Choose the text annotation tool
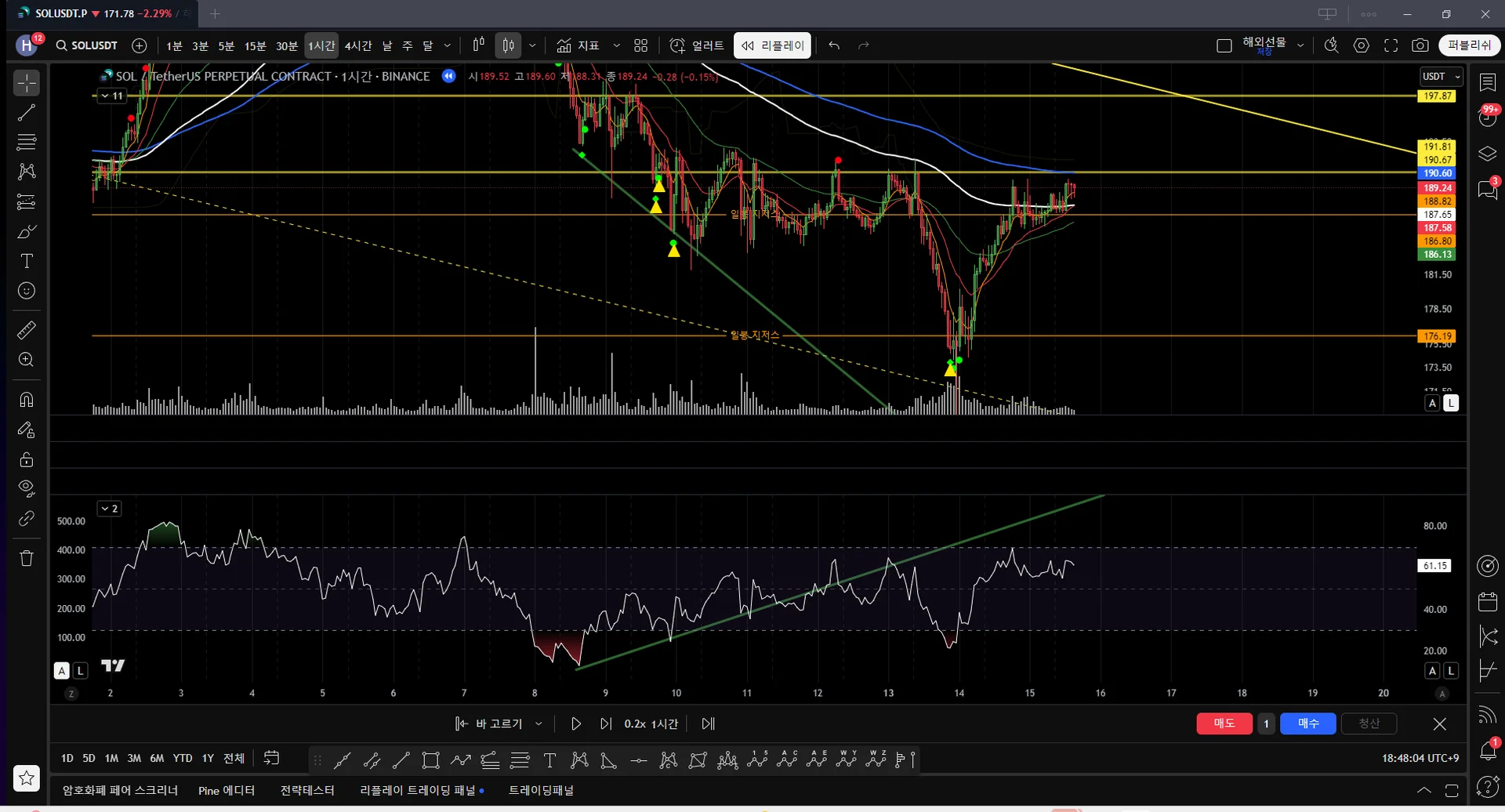The height and width of the screenshot is (812, 1505). point(27,261)
